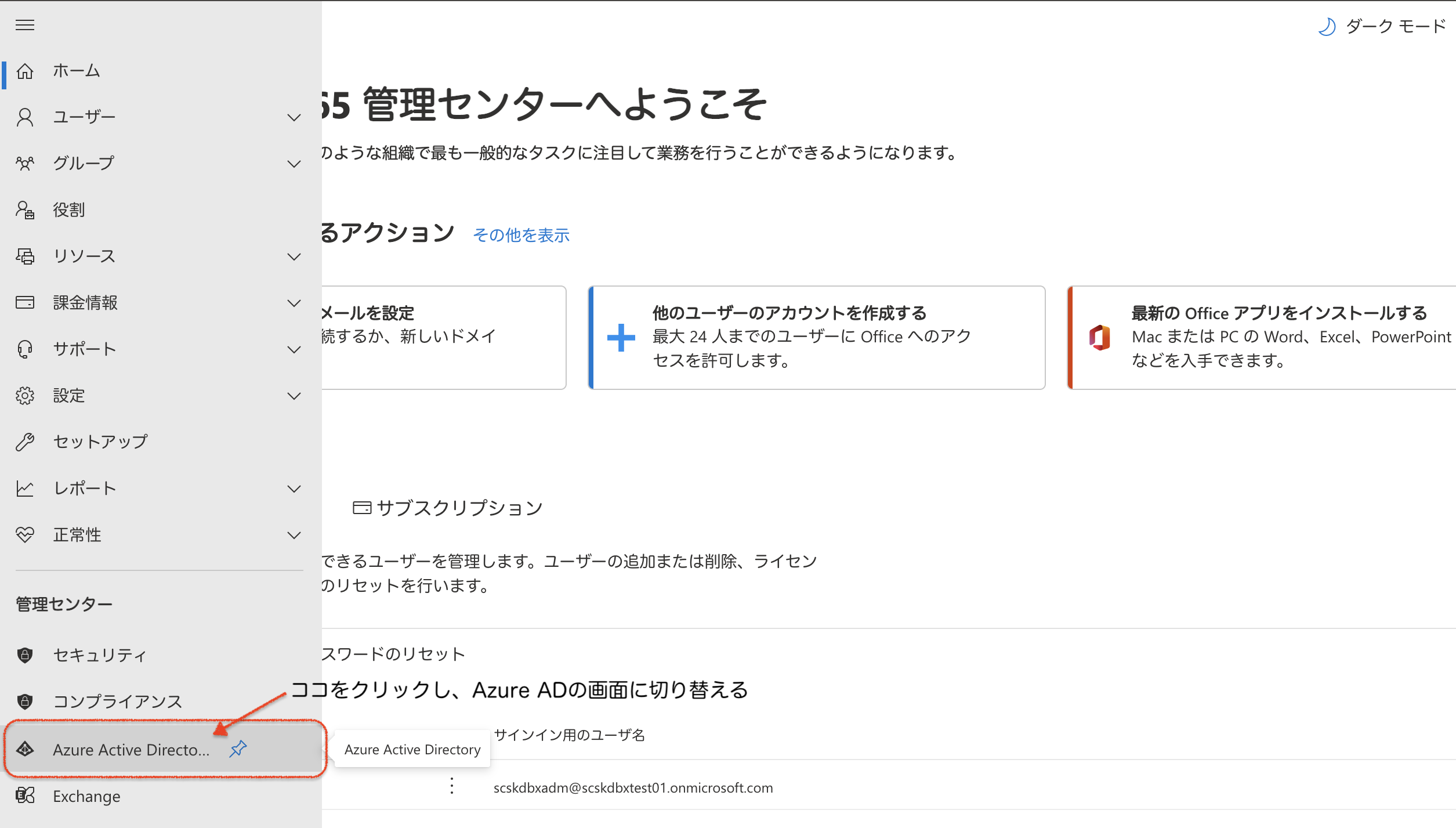Open the 他のユーザーのアカウントを作成する card
The width and height of the screenshot is (1456, 828).
817,338
